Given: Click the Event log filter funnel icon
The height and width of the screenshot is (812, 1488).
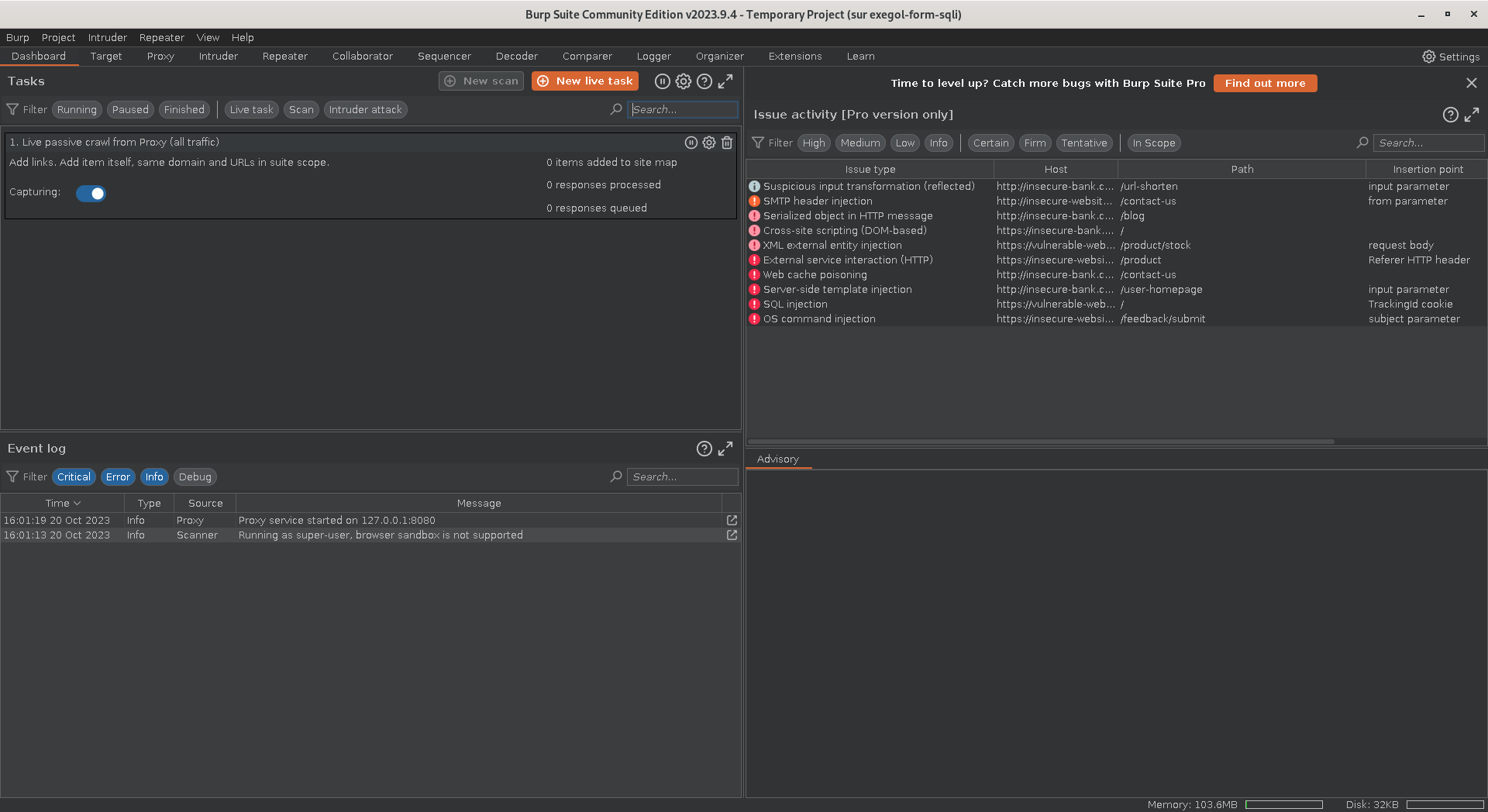Looking at the screenshot, I should pyautogui.click(x=12, y=477).
